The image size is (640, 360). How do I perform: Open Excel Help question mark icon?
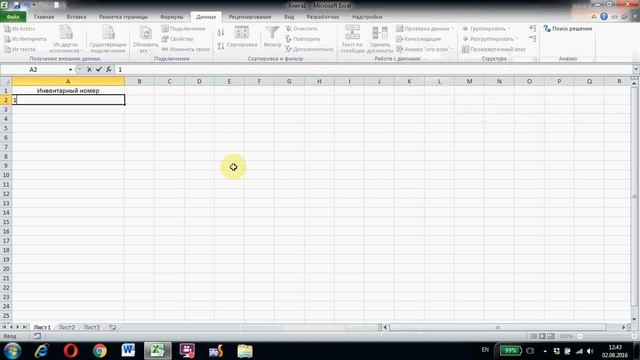pyautogui.click(x=604, y=17)
